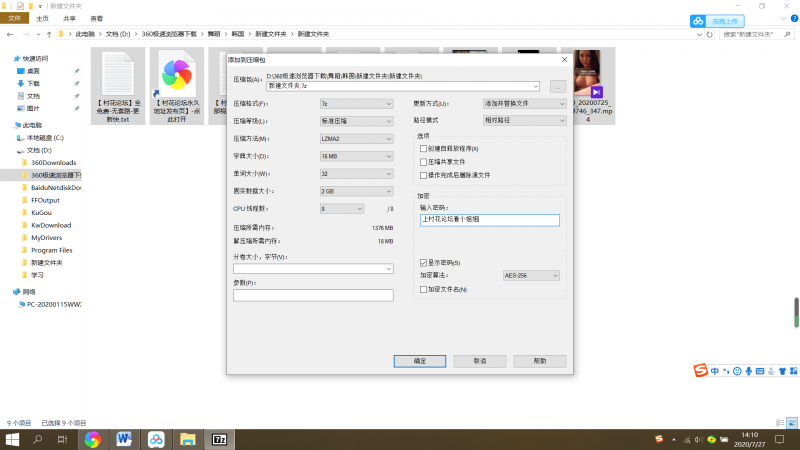Click the Sogou input method S icon
Image resolution: width=800 pixels, height=450 pixels.
702,372
